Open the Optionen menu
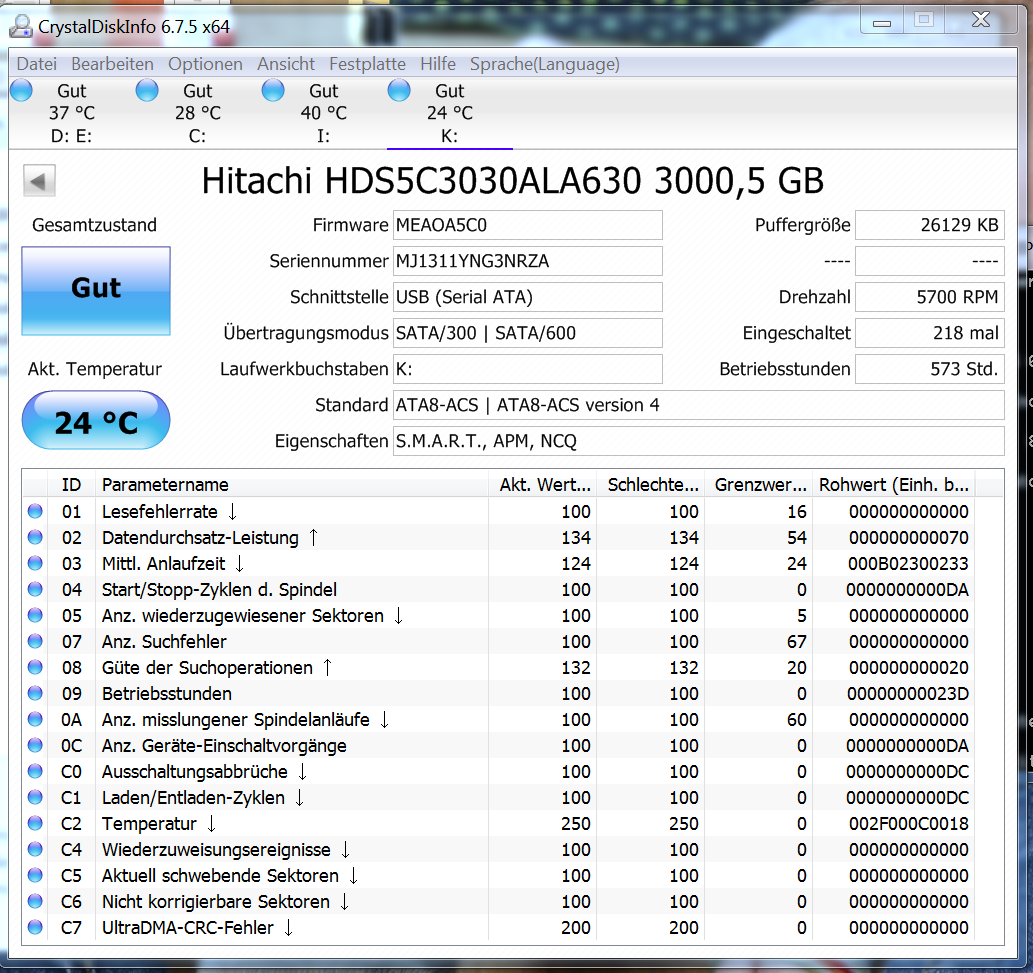The width and height of the screenshot is (1033, 973). (205, 64)
